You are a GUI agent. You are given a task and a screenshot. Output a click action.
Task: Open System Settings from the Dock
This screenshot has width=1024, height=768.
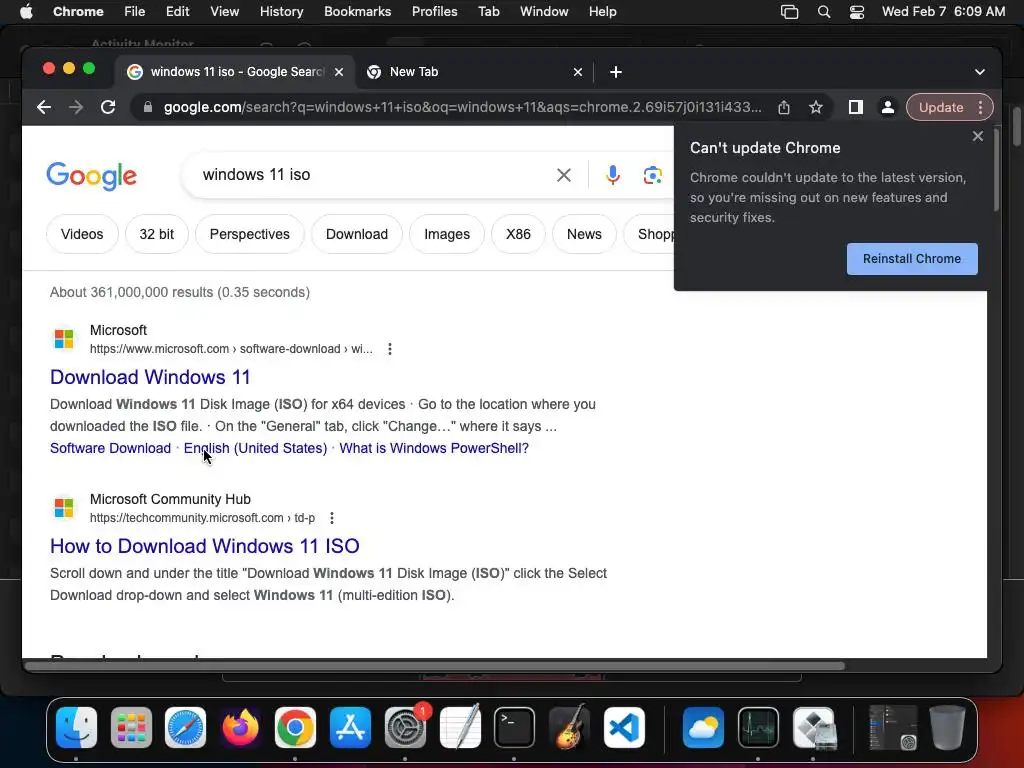(x=405, y=727)
